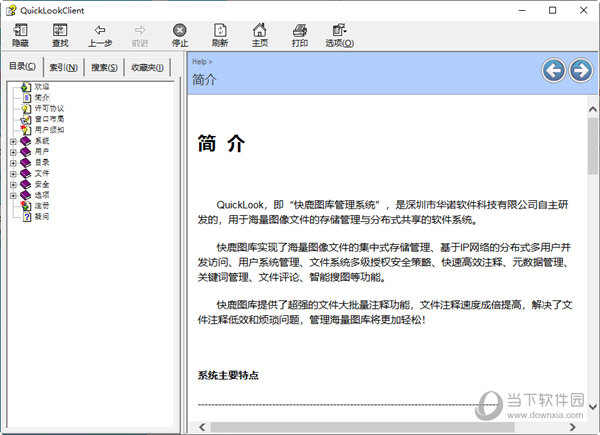The image size is (600, 435).
Task: Click the Help breadcrumb link
Action: [x=199, y=62]
